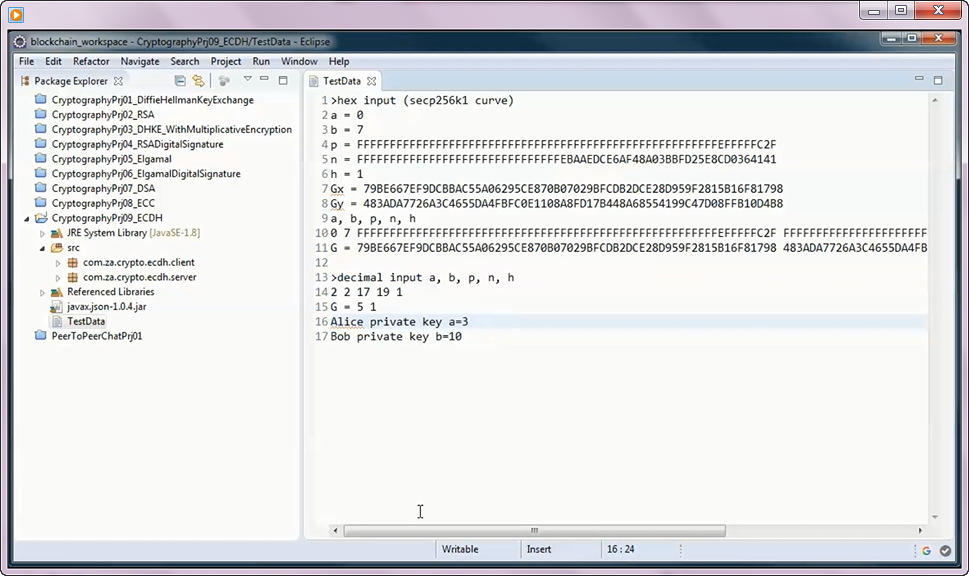Toggle Writable state in status bar
The width and height of the screenshot is (969, 576).
(x=463, y=549)
